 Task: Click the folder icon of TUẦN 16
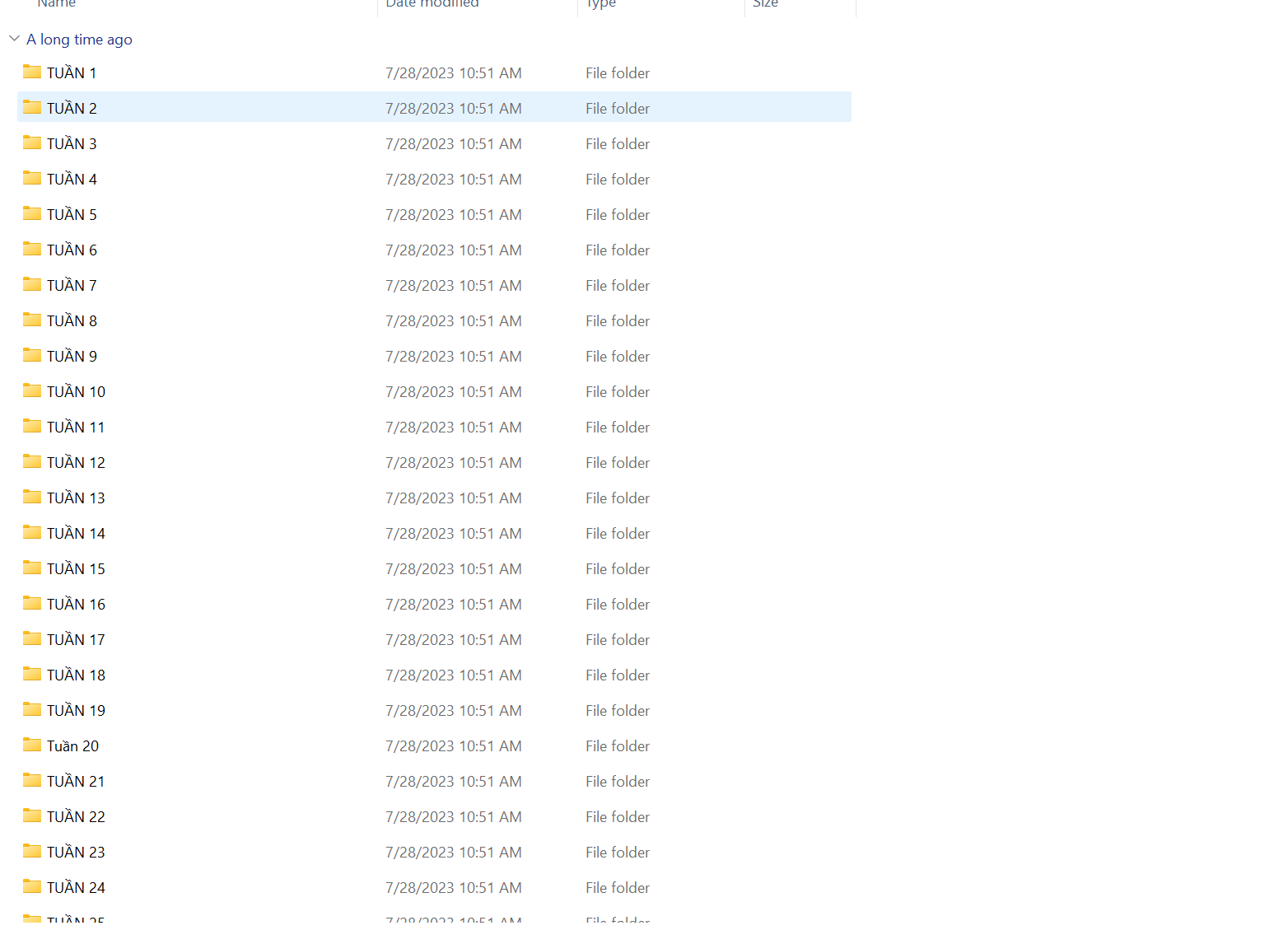pyautogui.click(x=32, y=604)
